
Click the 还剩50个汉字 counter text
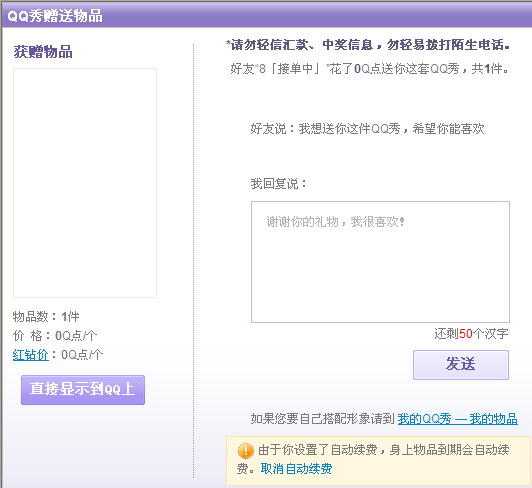pyautogui.click(x=471, y=334)
